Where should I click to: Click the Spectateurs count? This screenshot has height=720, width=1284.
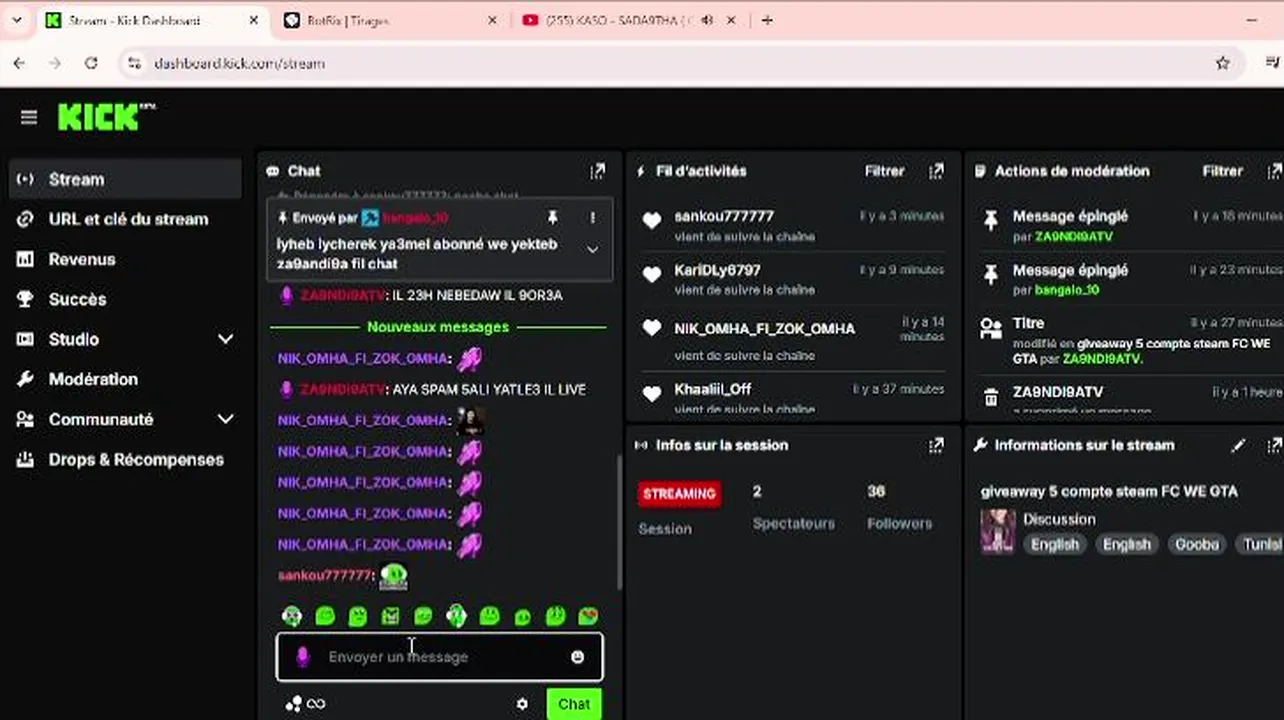tap(757, 491)
